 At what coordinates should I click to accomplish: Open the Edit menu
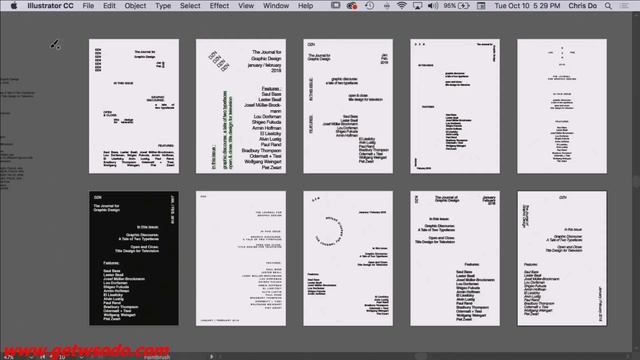tap(109, 6)
